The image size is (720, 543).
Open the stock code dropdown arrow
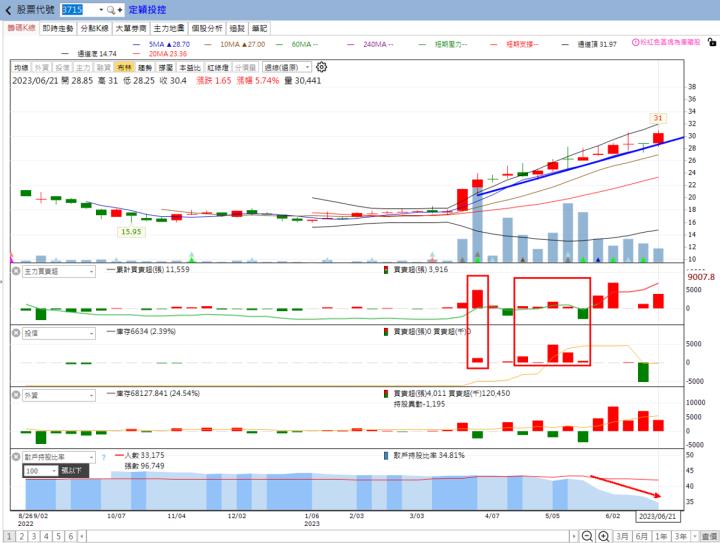coord(101,10)
